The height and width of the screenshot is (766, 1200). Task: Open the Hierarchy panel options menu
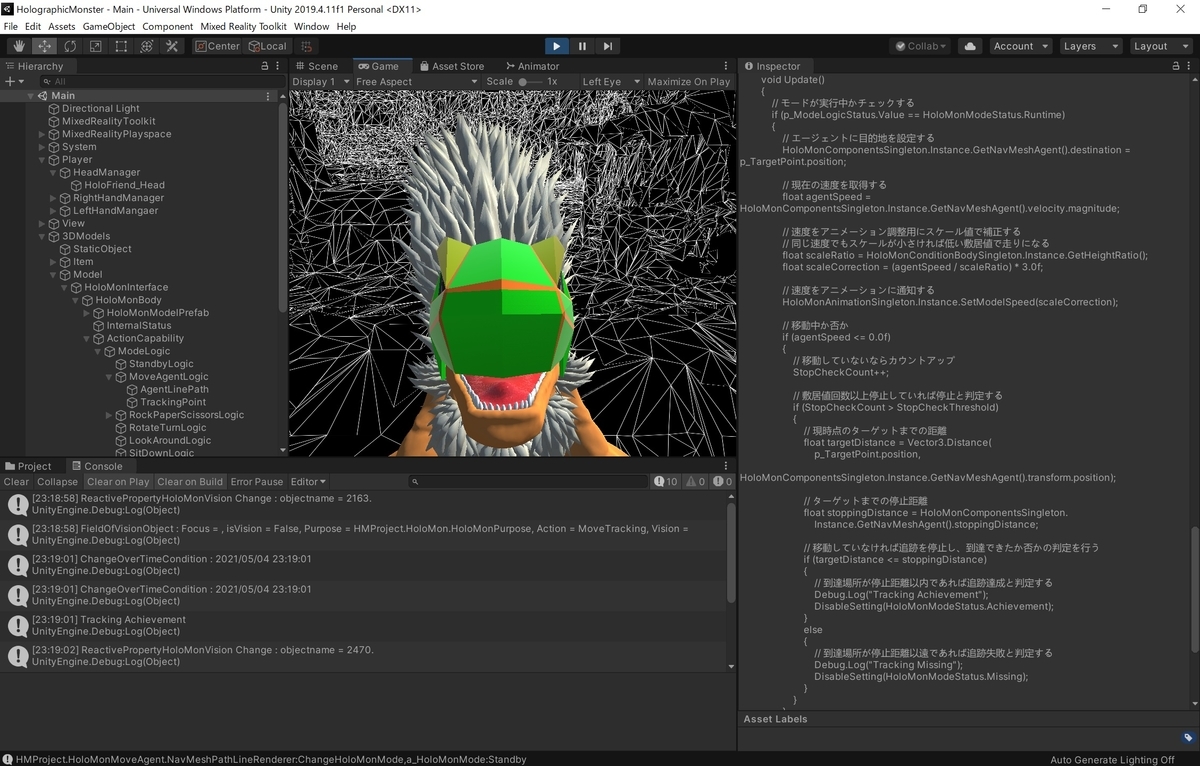click(x=279, y=66)
